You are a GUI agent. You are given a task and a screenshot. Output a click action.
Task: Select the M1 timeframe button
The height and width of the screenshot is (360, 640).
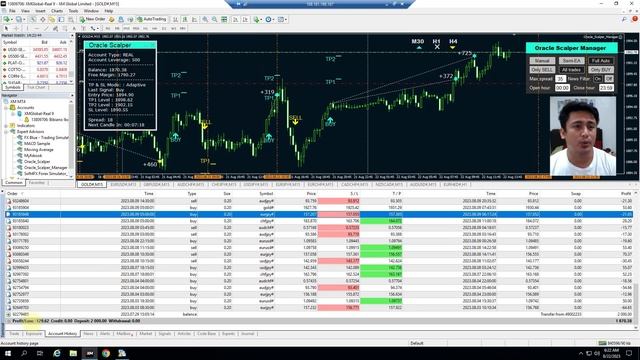click(108, 29)
